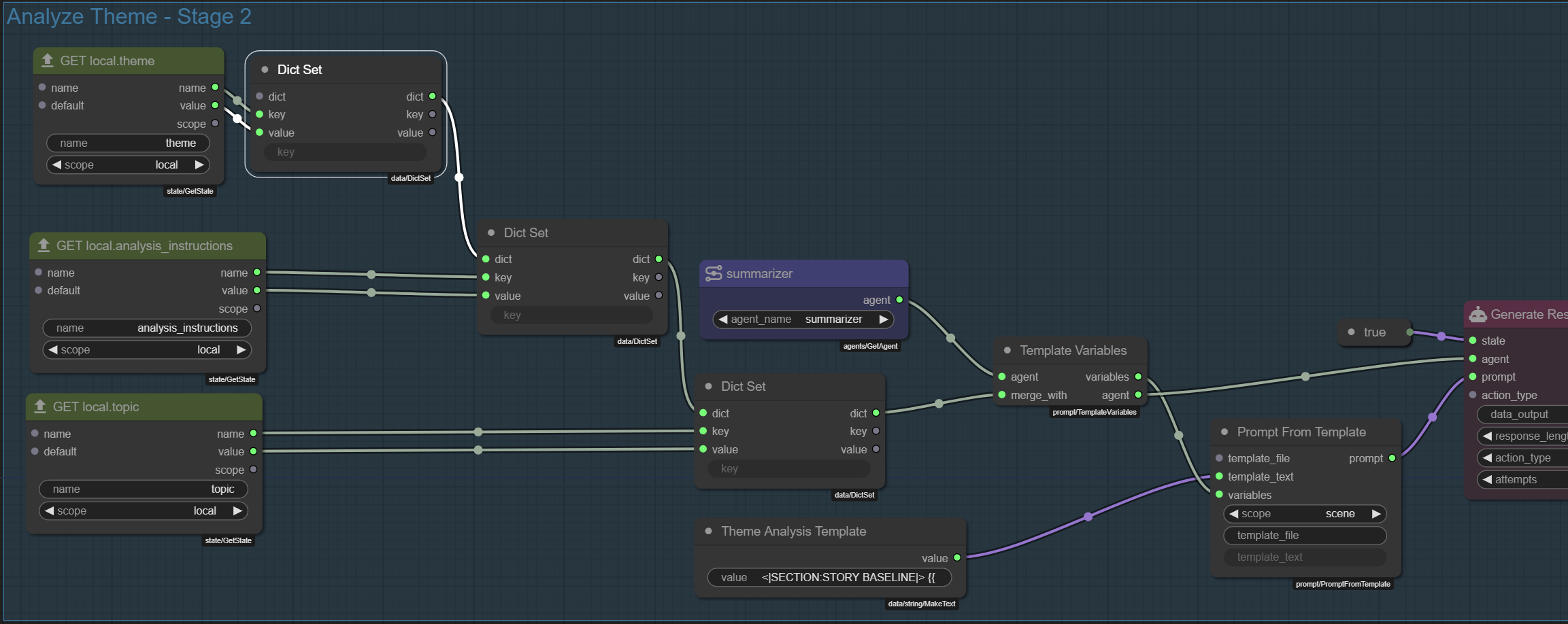Select the Prompt From Template node title
1568x624 pixels.
point(1301,432)
